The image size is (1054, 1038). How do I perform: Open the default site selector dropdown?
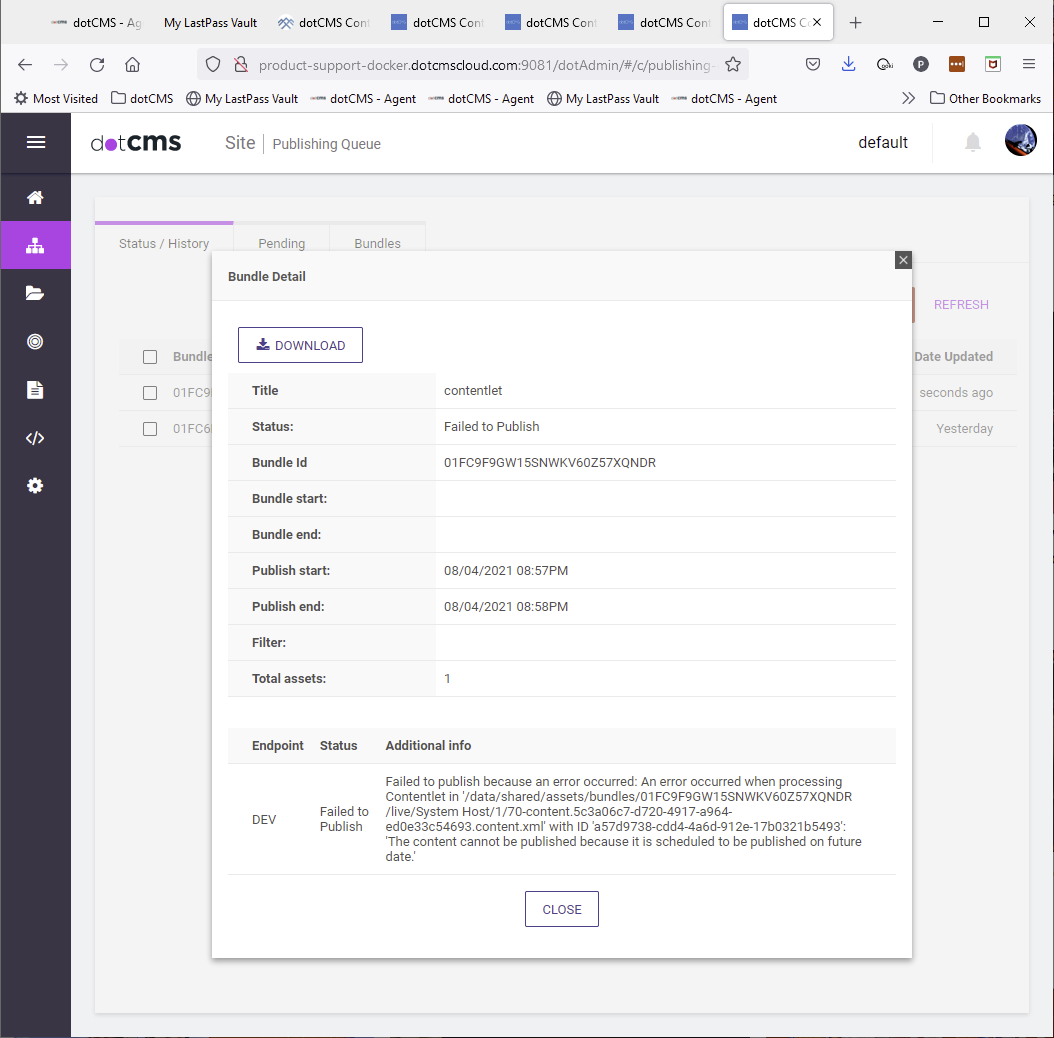882,142
